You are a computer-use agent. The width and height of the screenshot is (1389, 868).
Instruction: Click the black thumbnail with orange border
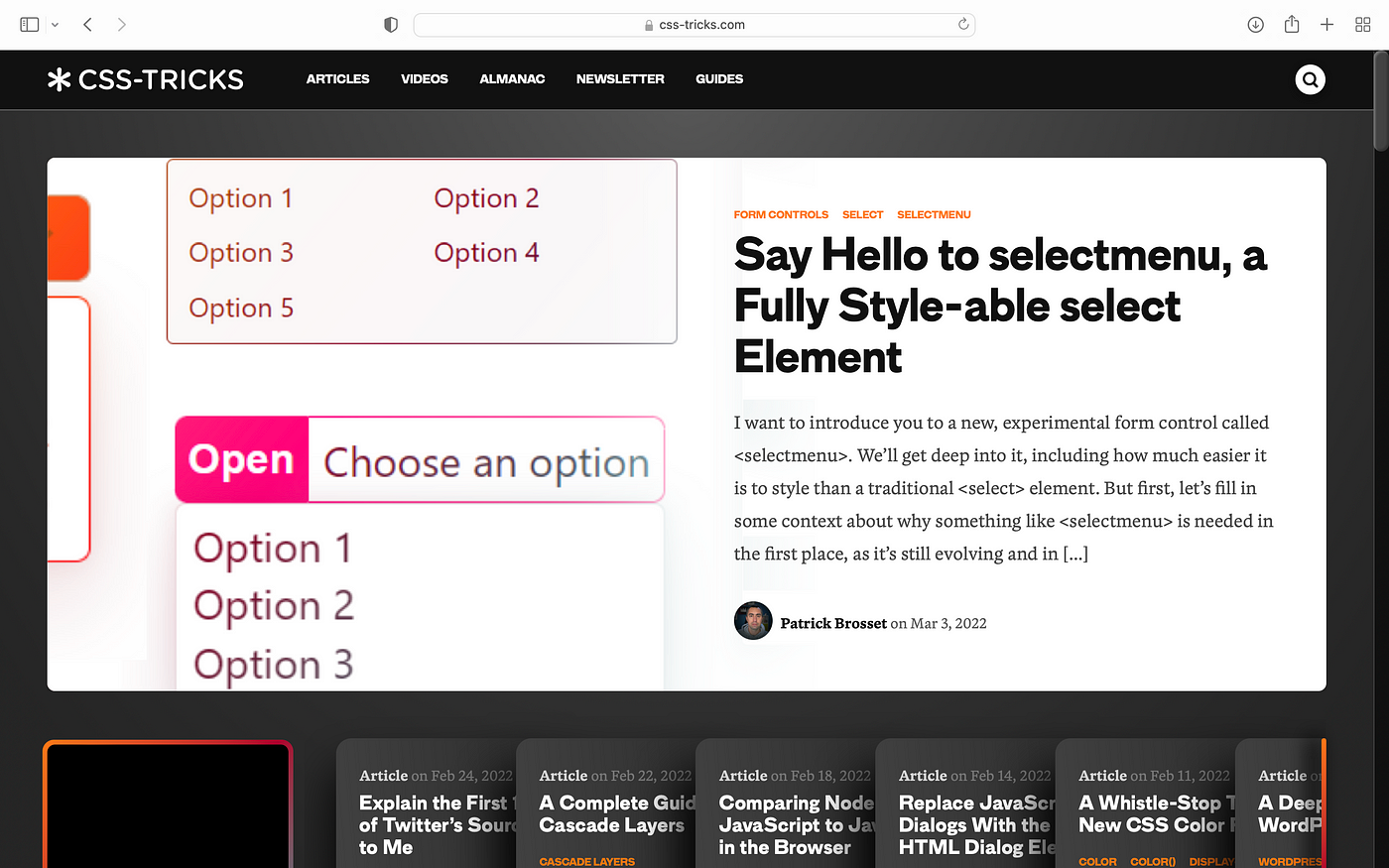point(168,805)
